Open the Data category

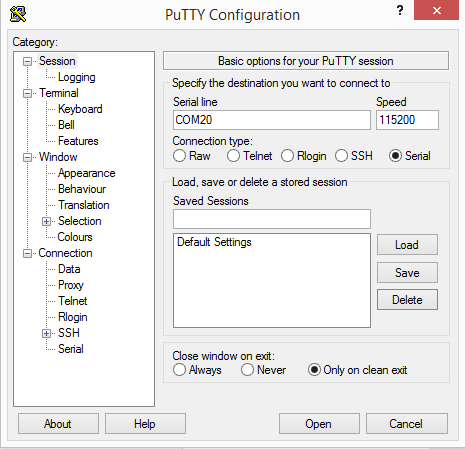[x=69, y=269]
